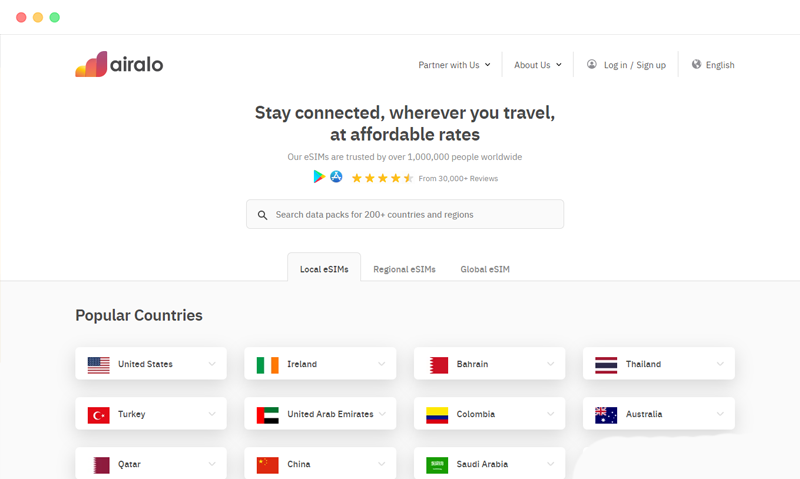Click the user account icon
800x479 pixels.
click(592, 64)
